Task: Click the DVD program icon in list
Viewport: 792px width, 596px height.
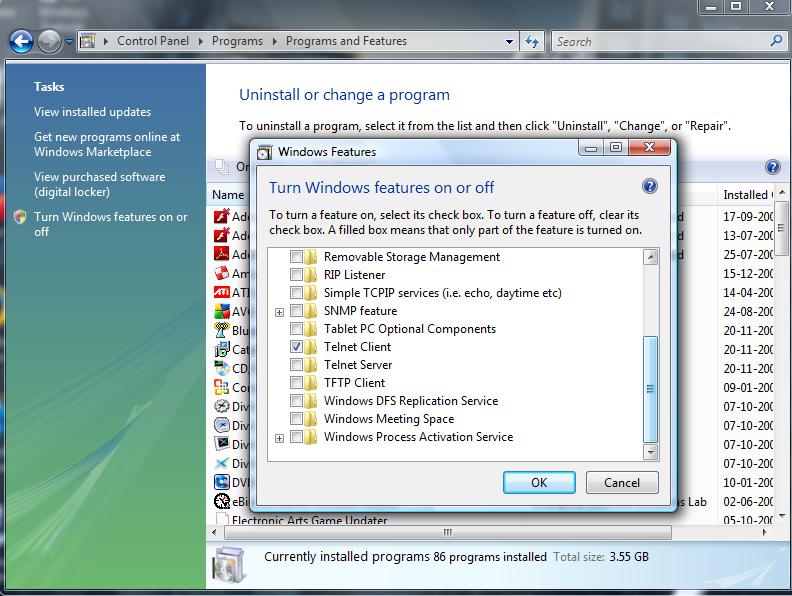Action: click(222, 482)
